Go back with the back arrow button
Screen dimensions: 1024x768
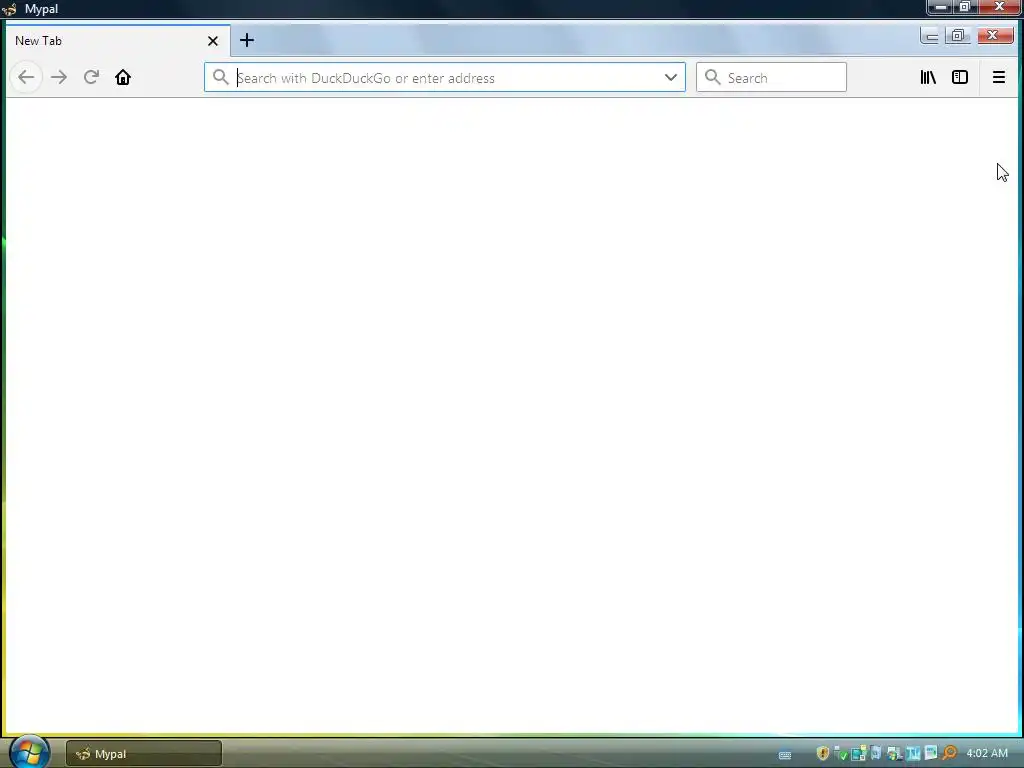coord(26,77)
